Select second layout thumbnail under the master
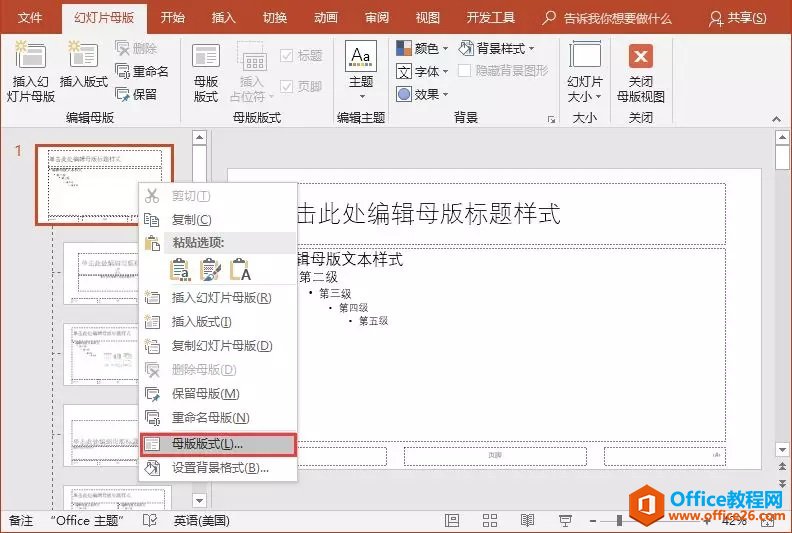The height and width of the screenshot is (533, 792). point(101,354)
